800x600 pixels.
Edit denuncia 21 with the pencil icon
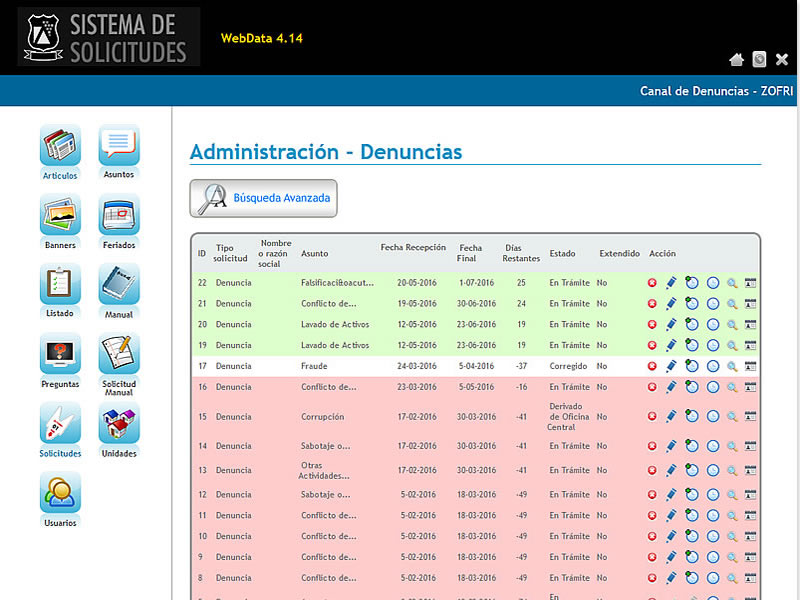(x=671, y=304)
